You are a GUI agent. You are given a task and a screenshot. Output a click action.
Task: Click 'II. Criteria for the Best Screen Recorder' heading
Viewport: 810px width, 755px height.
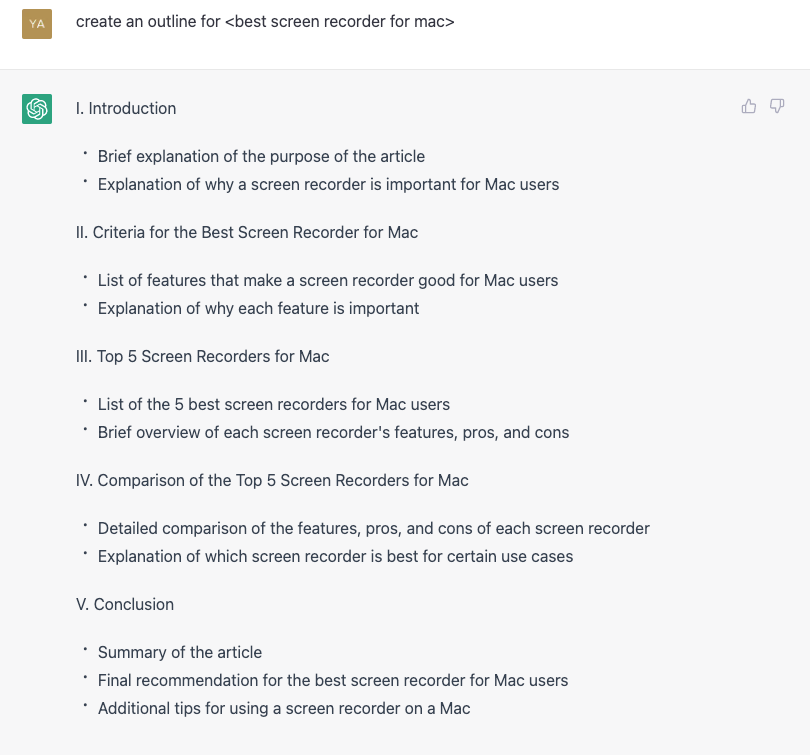[x=247, y=232]
